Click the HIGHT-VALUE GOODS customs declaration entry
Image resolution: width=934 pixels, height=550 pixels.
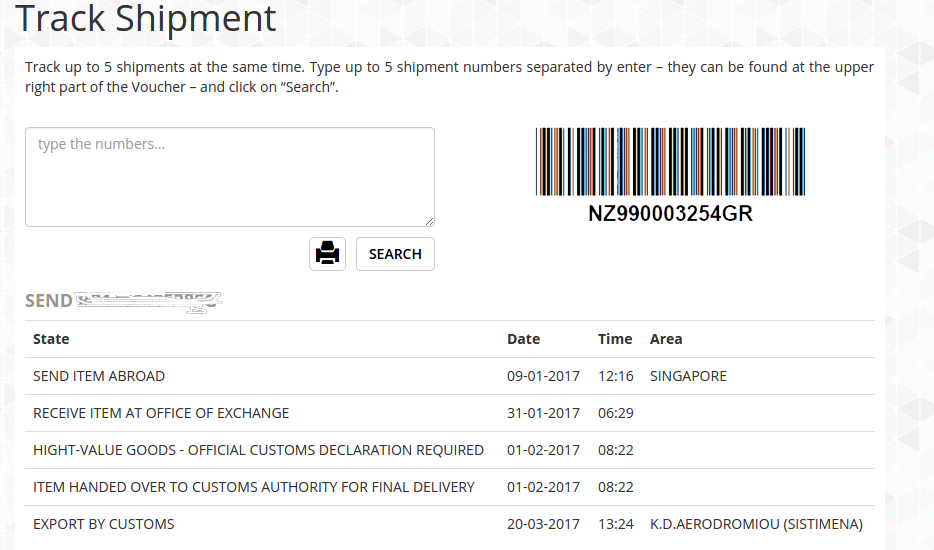pyautogui.click(x=258, y=450)
